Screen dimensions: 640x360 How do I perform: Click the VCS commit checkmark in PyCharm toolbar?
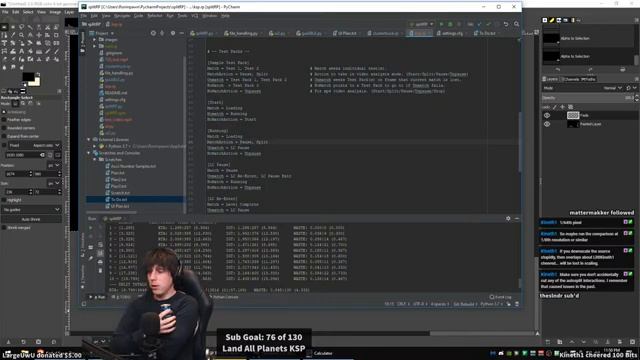(489, 24)
